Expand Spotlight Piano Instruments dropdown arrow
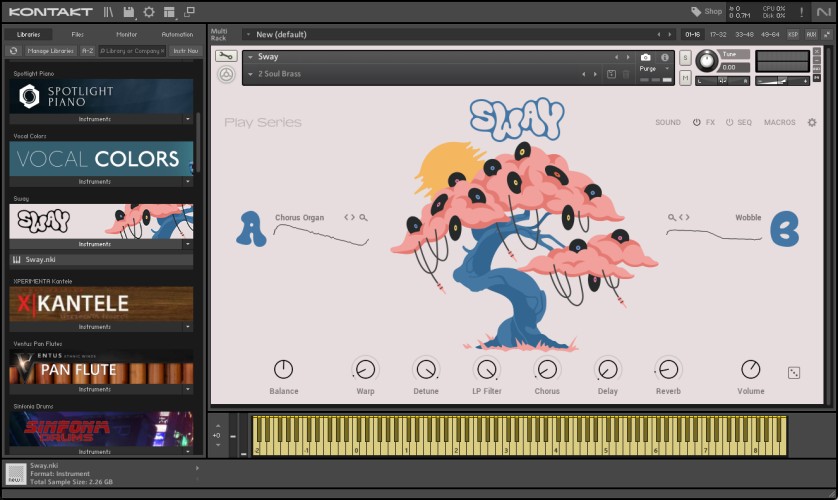 click(188, 119)
